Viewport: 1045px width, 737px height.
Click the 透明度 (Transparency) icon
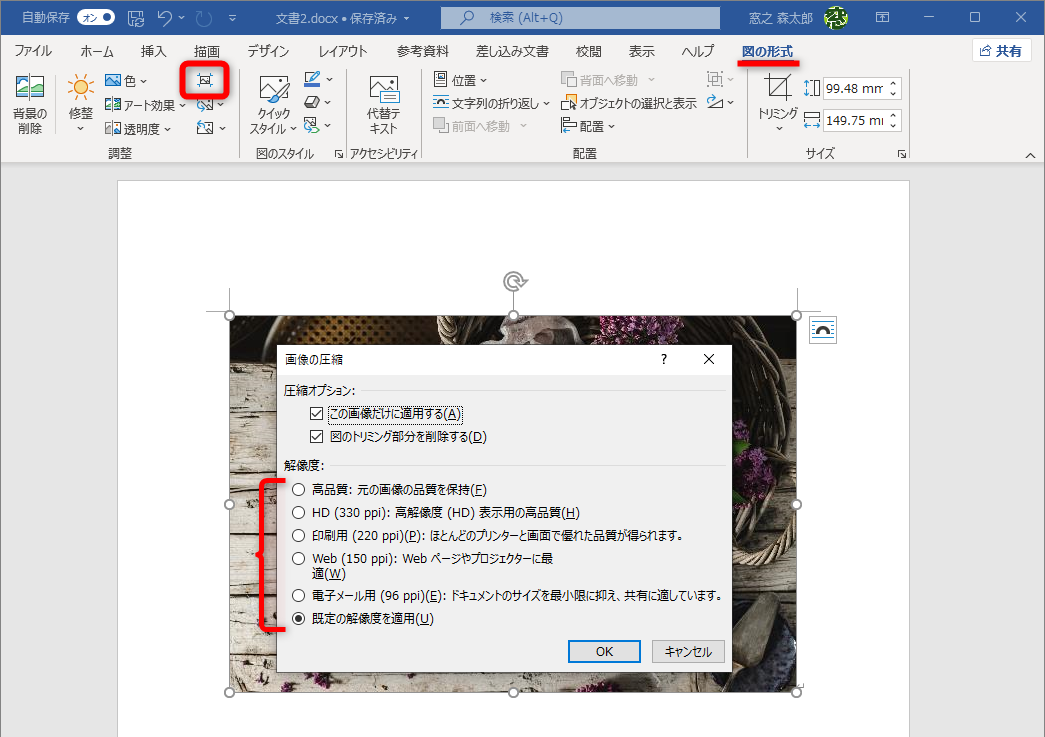(x=113, y=129)
